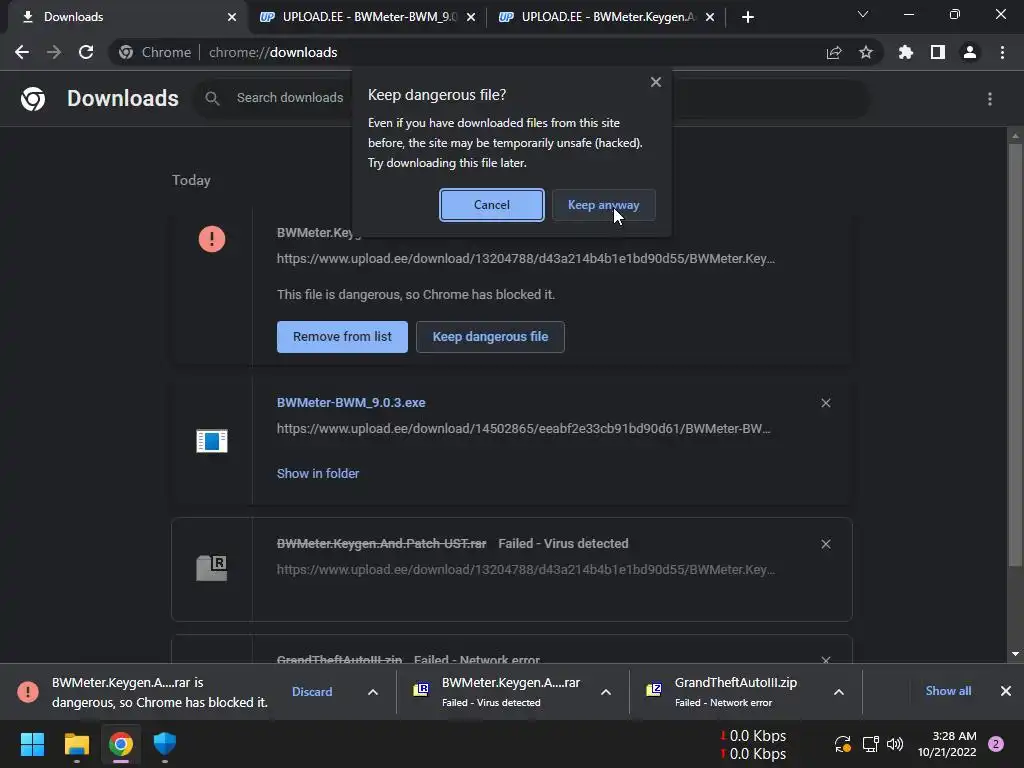Click the scrollbar down arrow
Screen dimensions: 1024x768
(x=1015, y=654)
